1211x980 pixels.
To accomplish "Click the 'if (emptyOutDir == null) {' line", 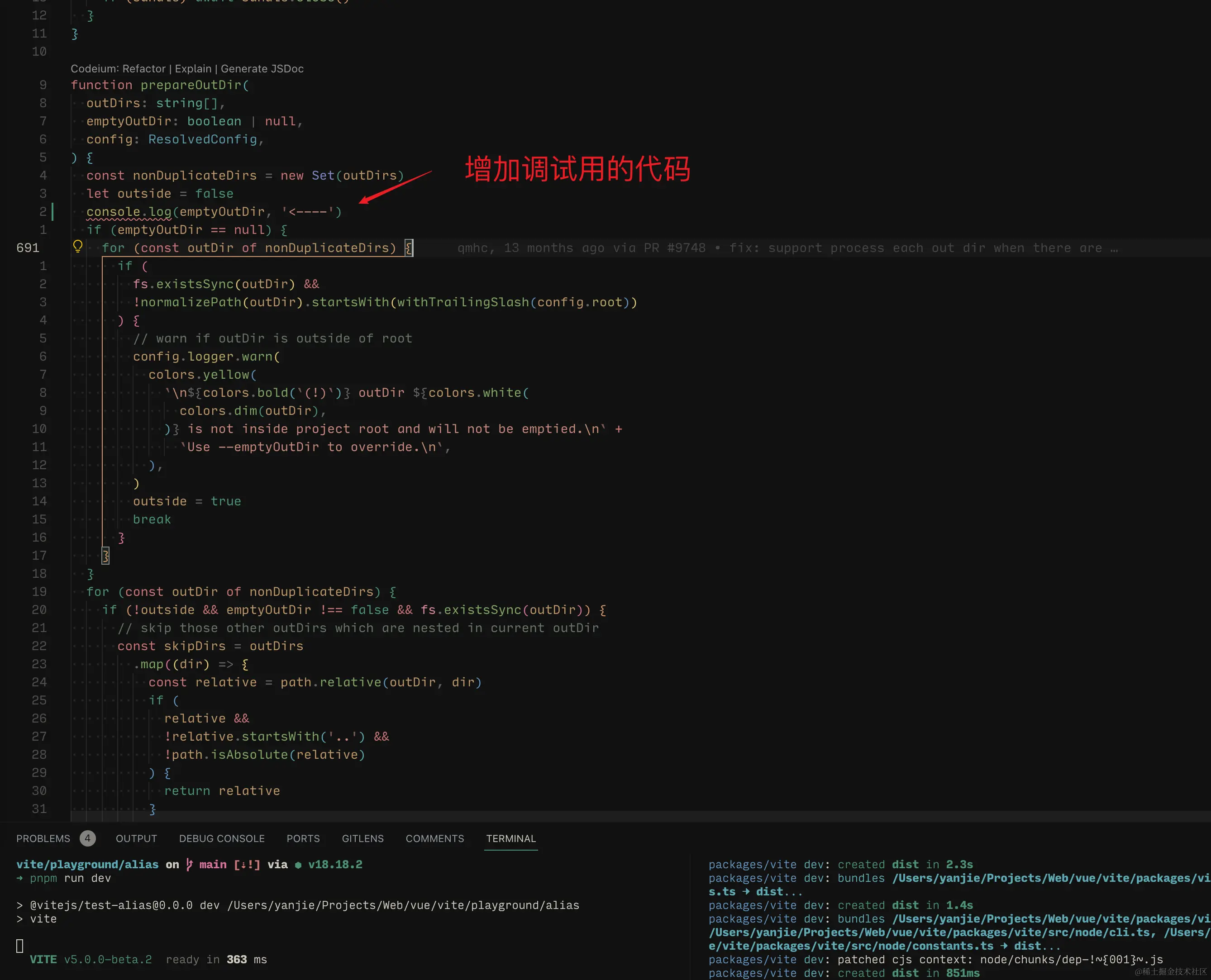I will [187, 230].
